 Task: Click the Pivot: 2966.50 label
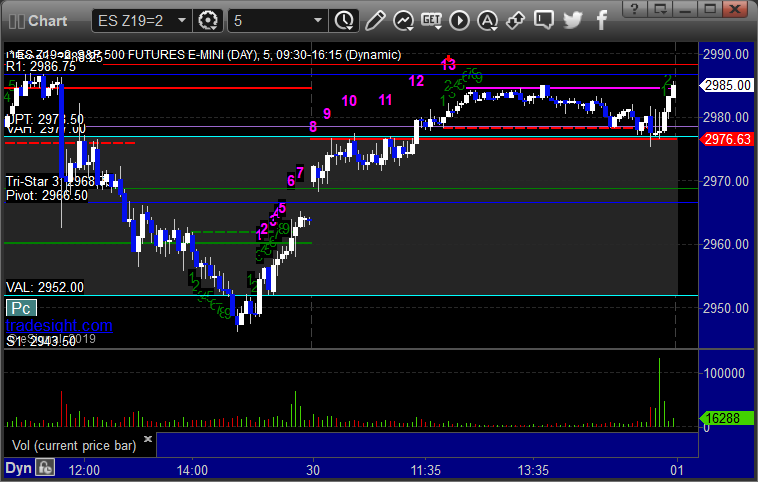coord(46,195)
